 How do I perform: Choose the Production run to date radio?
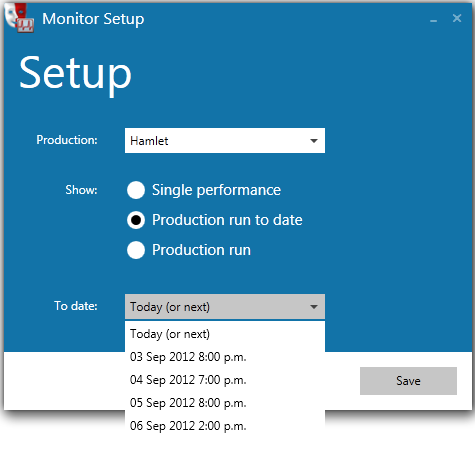[136, 220]
